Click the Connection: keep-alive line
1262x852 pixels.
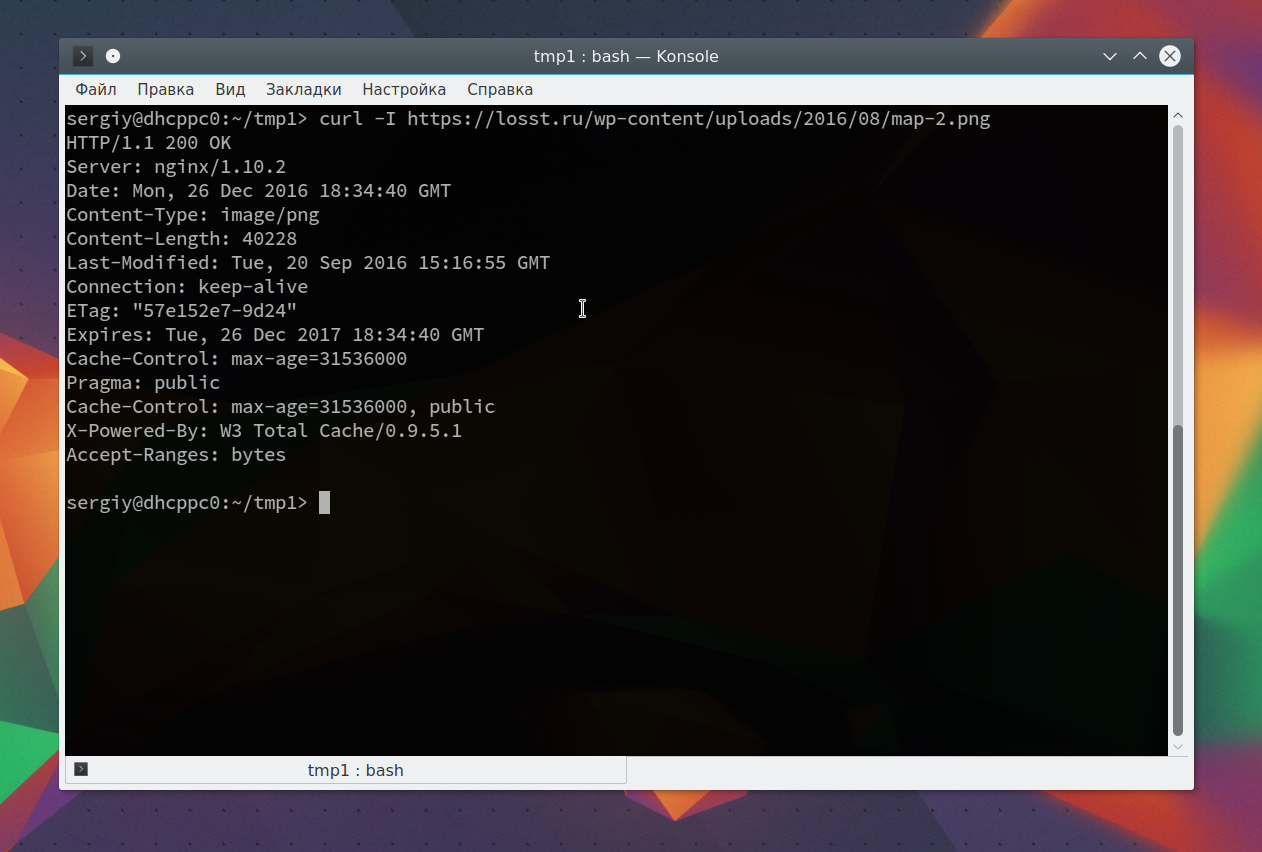(x=187, y=287)
